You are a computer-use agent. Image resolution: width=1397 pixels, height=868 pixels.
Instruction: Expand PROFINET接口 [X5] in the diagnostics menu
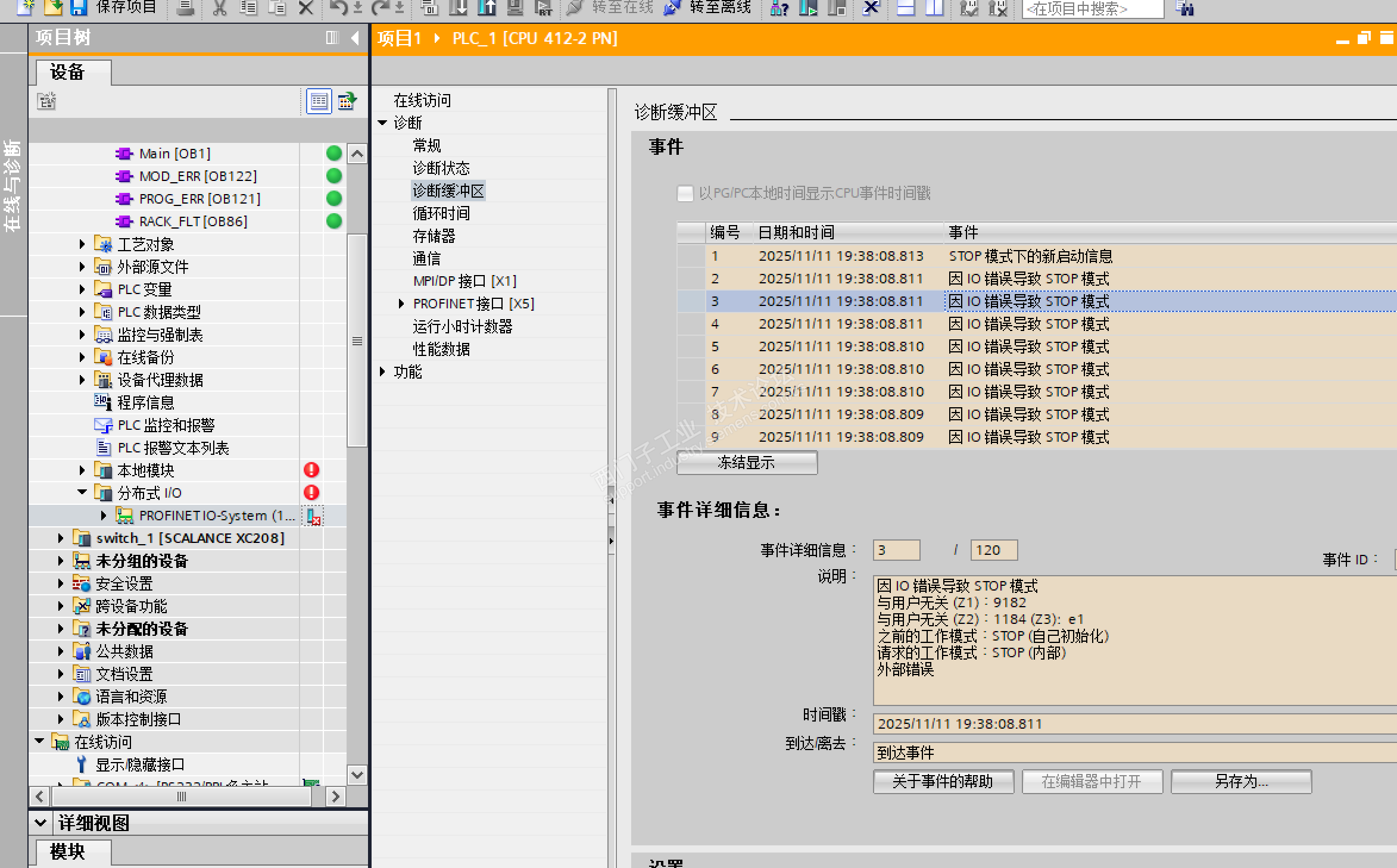[401, 304]
